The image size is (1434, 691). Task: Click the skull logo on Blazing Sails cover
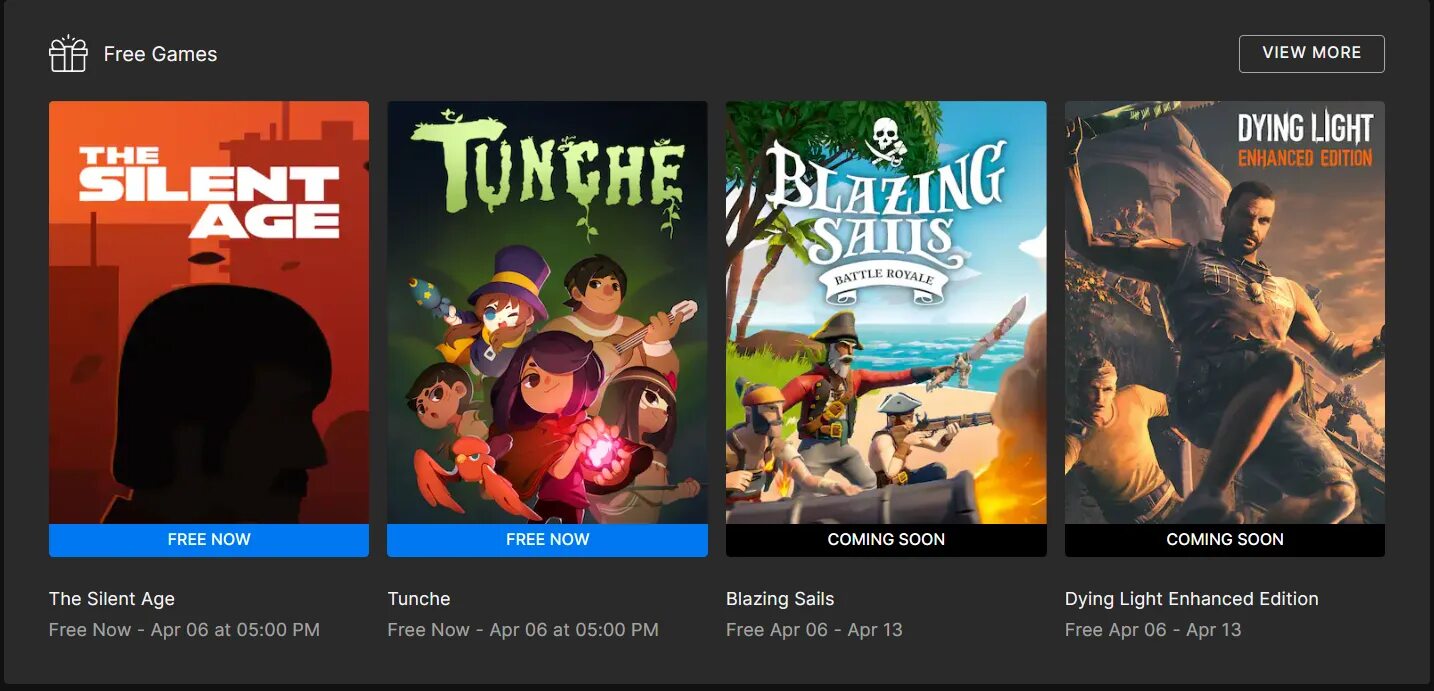[x=886, y=139]
